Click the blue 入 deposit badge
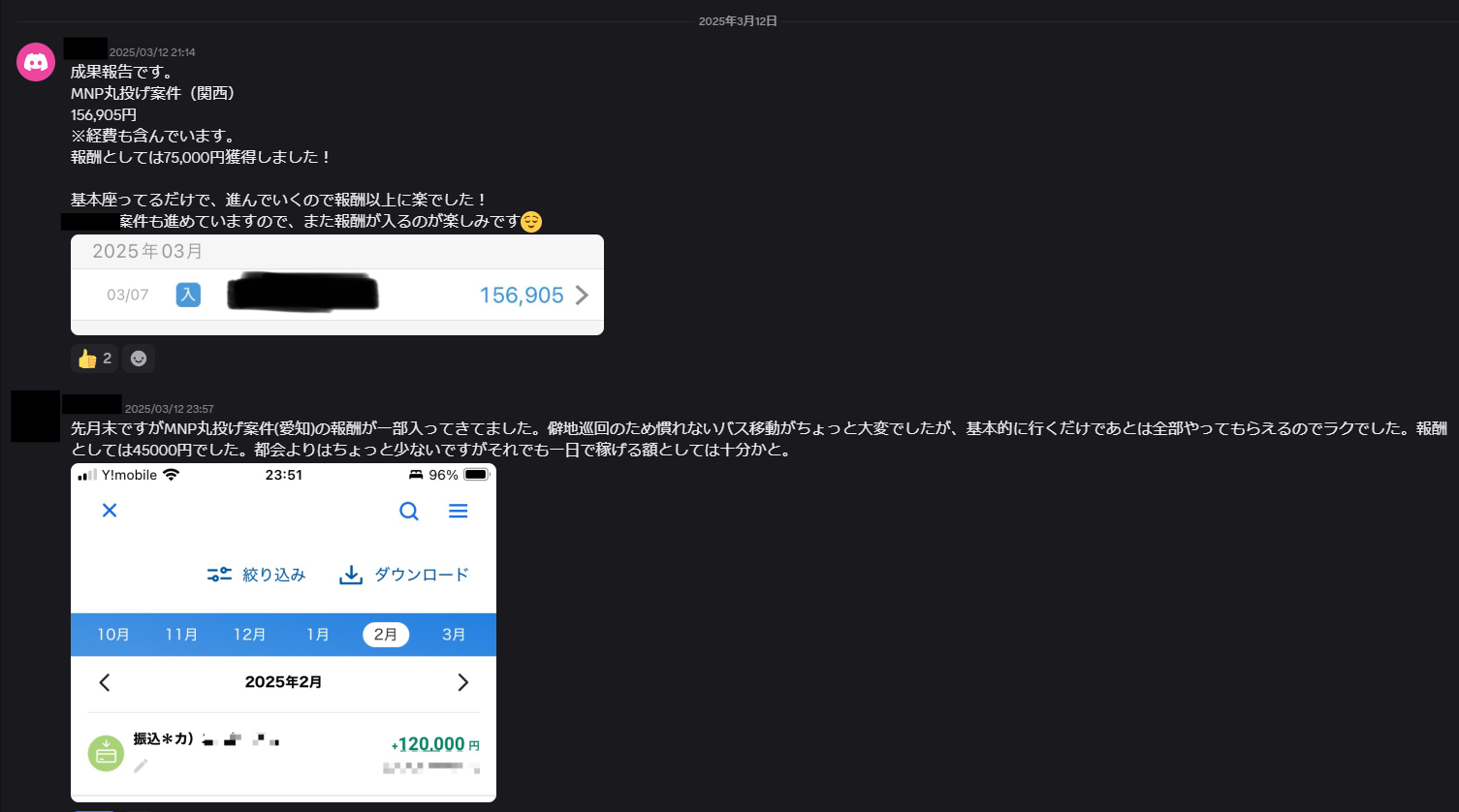Viewport: 1459px width, 812px height. coord(188,295)
